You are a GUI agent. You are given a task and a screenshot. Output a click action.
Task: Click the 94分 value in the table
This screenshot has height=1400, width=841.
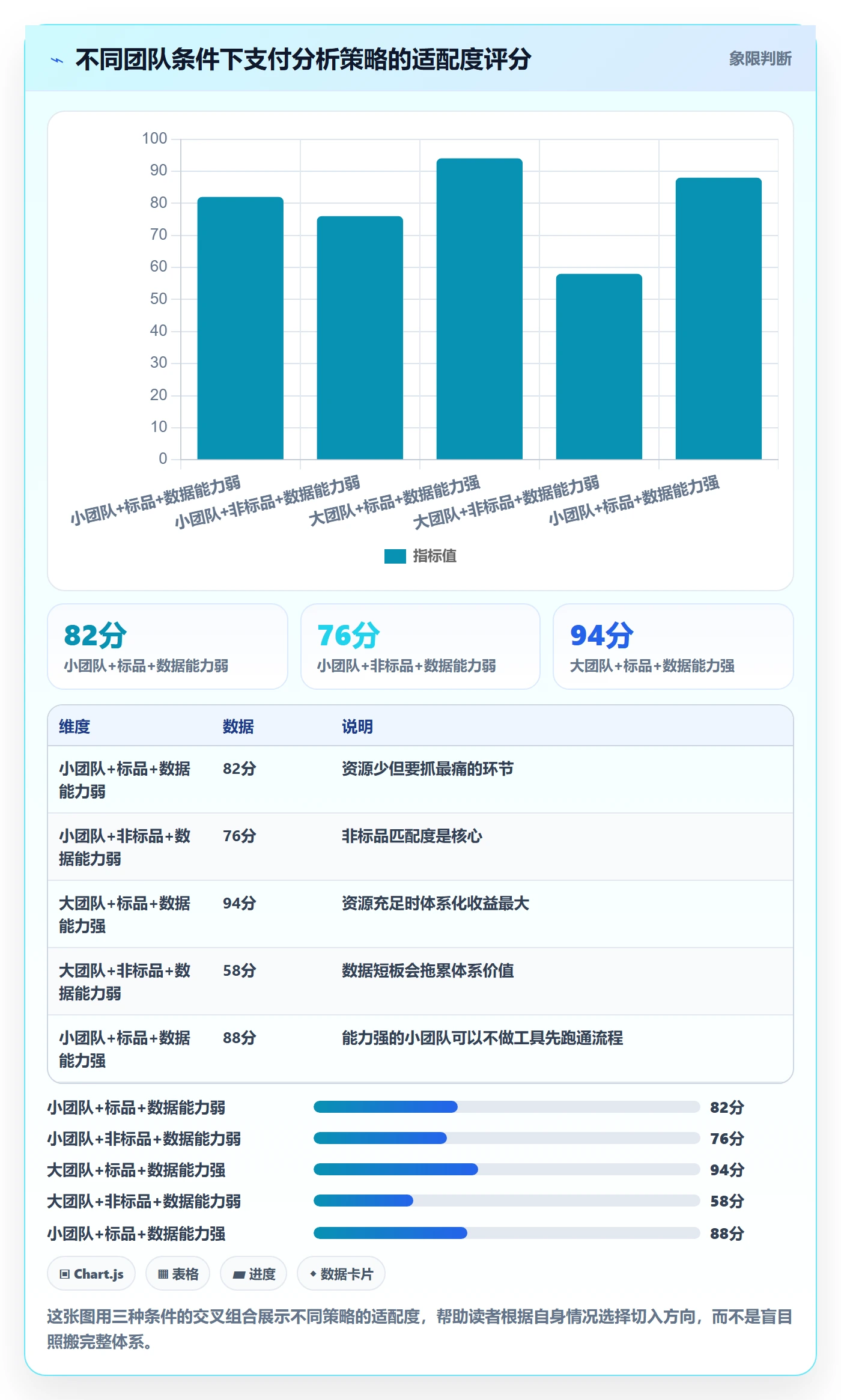(240, 903)
